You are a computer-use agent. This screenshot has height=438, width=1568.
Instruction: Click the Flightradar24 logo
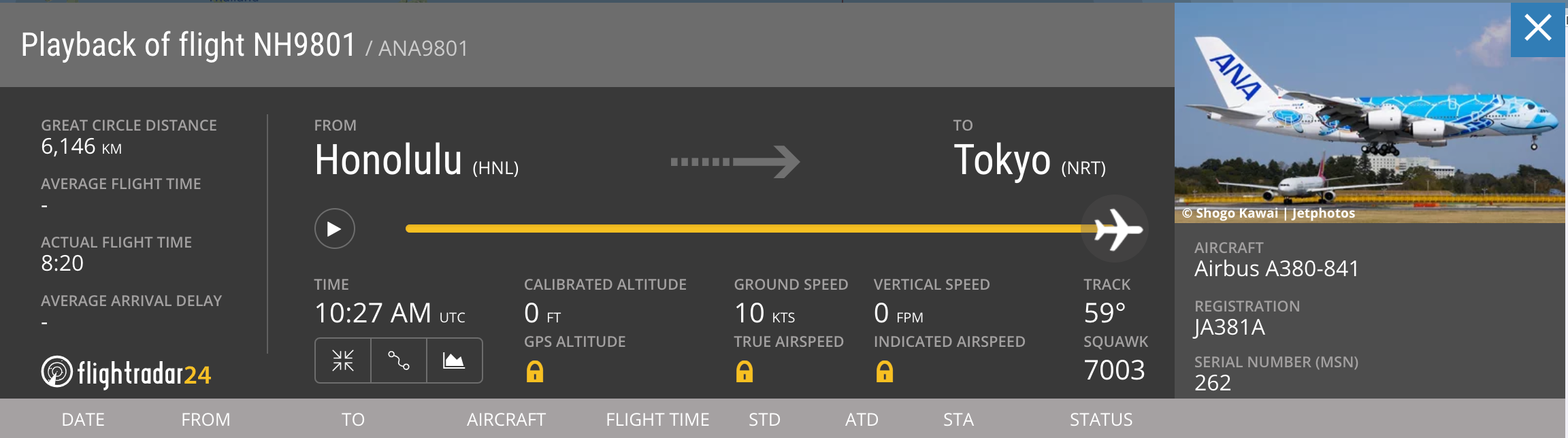point(127,373)
